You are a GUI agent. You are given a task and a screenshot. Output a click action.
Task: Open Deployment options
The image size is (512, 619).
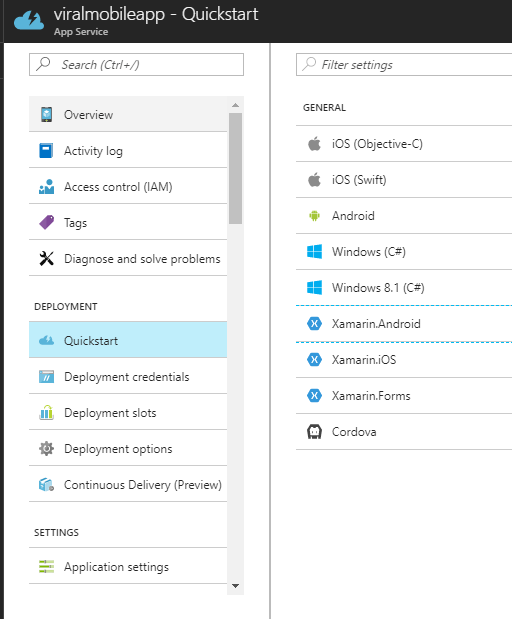point(128,448)
